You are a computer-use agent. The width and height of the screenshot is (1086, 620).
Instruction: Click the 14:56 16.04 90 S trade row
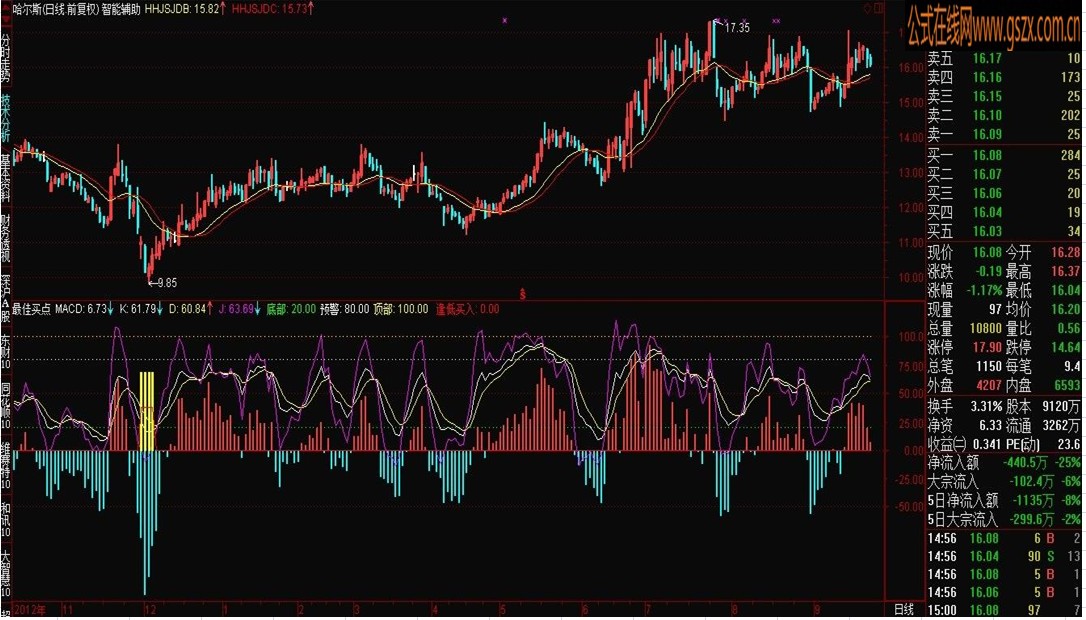click(1004, 556)
